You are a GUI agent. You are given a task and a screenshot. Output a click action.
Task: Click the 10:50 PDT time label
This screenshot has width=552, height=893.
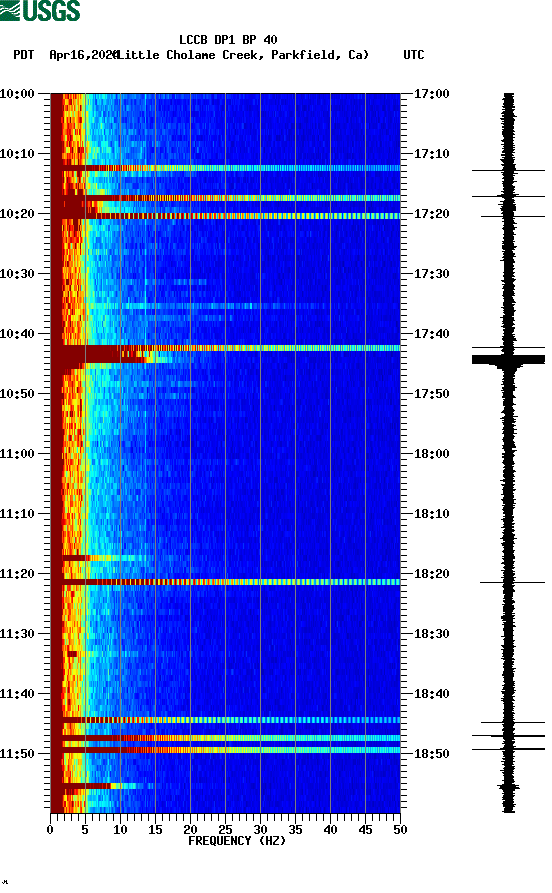(17, 394)
